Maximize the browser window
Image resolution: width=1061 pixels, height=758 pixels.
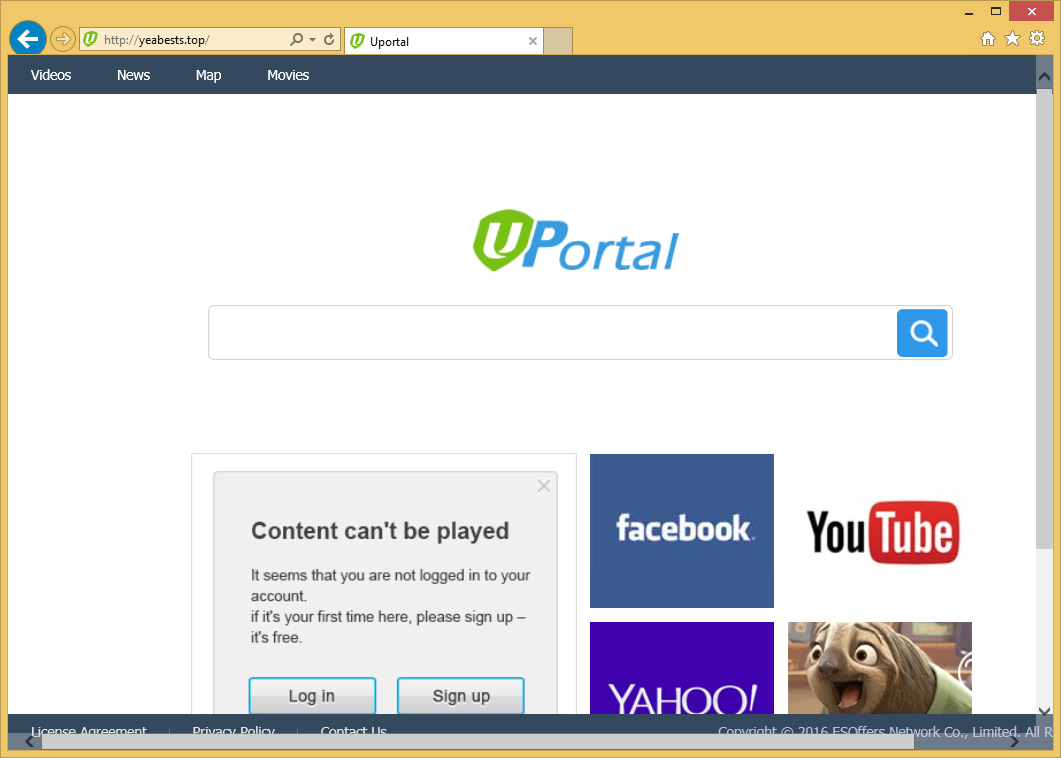(x=995, y=12)
